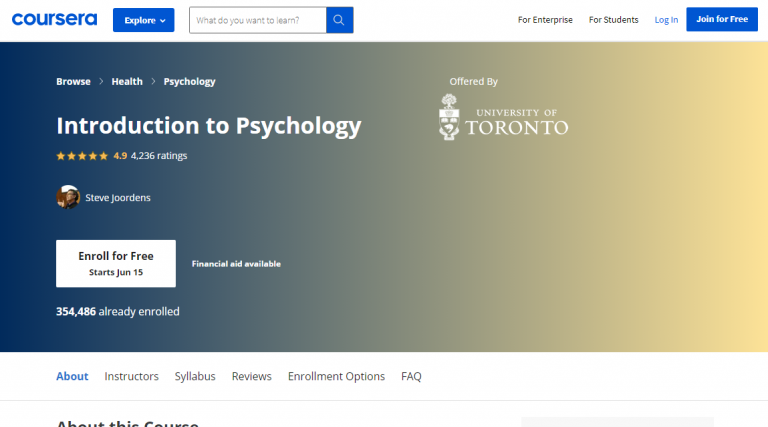Click the Log In link
768x427 pixels.
click(666, 20)
